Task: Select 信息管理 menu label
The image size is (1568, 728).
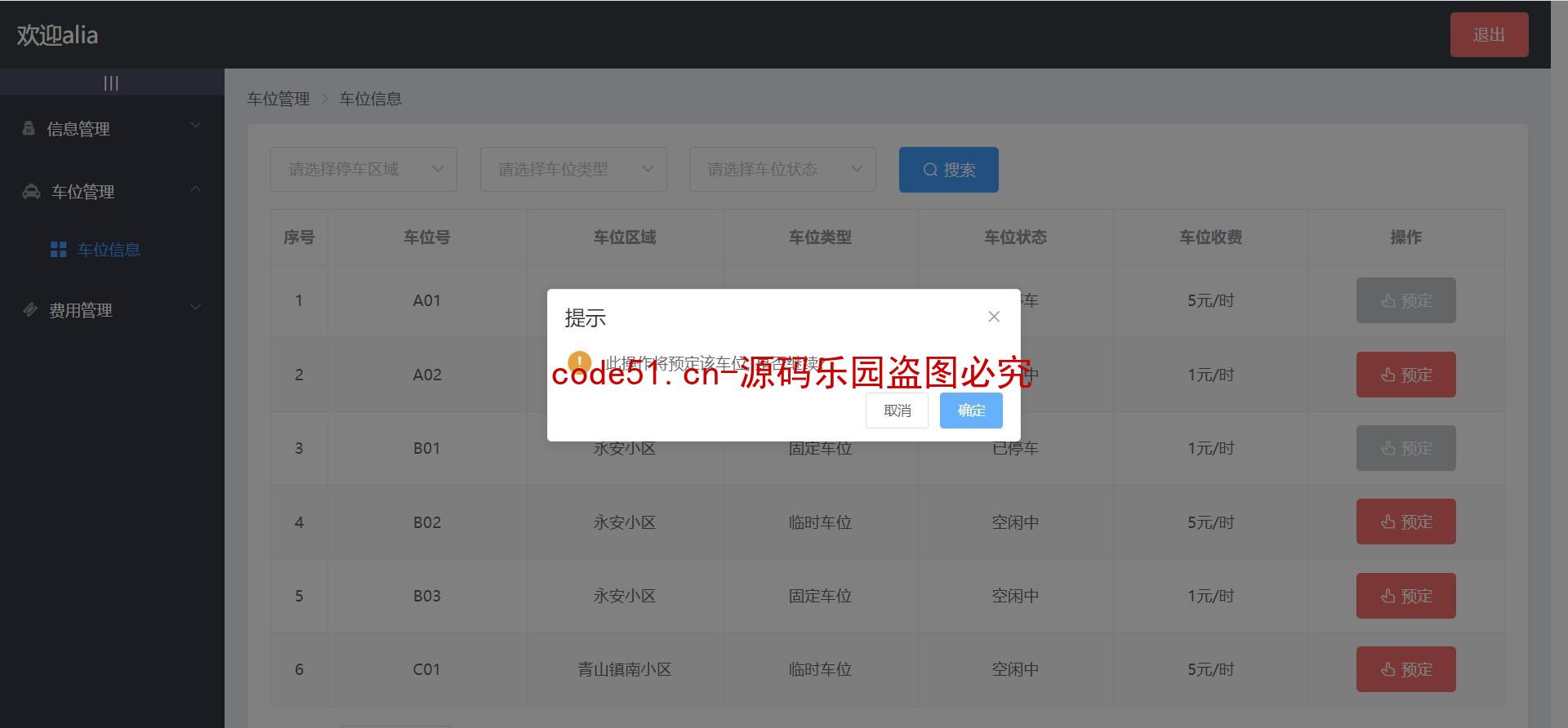Action: (x=78, y=129)
